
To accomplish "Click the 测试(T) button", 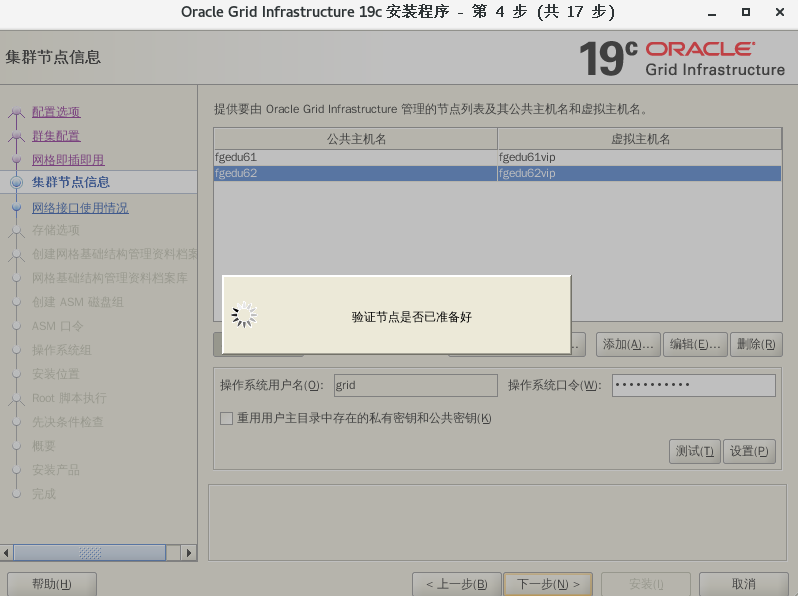I will click(x=695, y=451).
